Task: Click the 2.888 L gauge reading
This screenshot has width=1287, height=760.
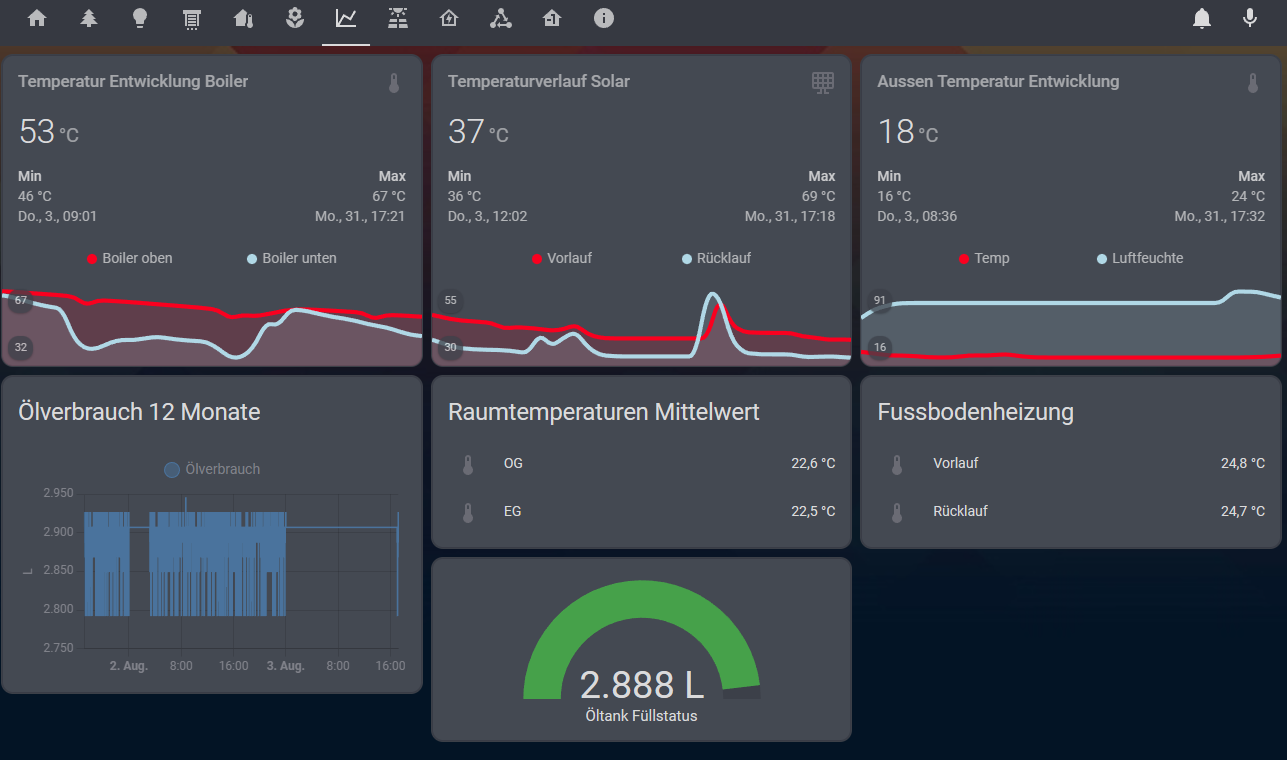Action: coord(641,685)
